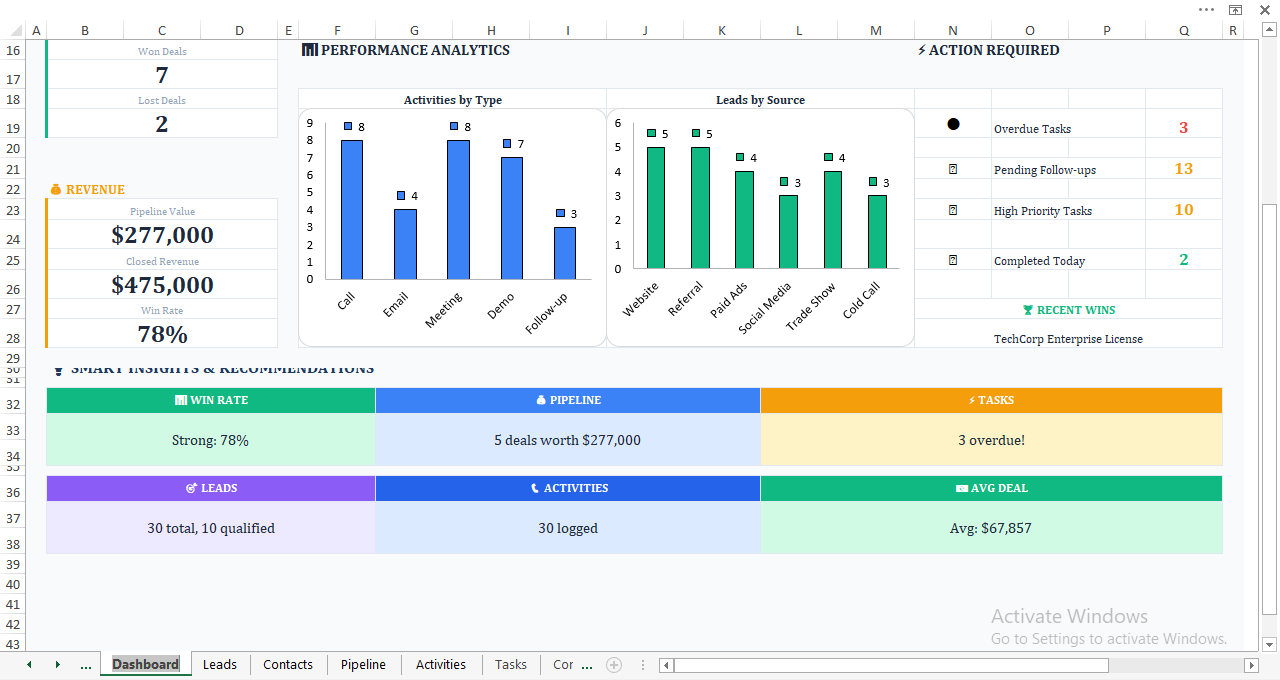Select the Social Media bar in Leads chart
1280x680 pixels.
[788, 232]
